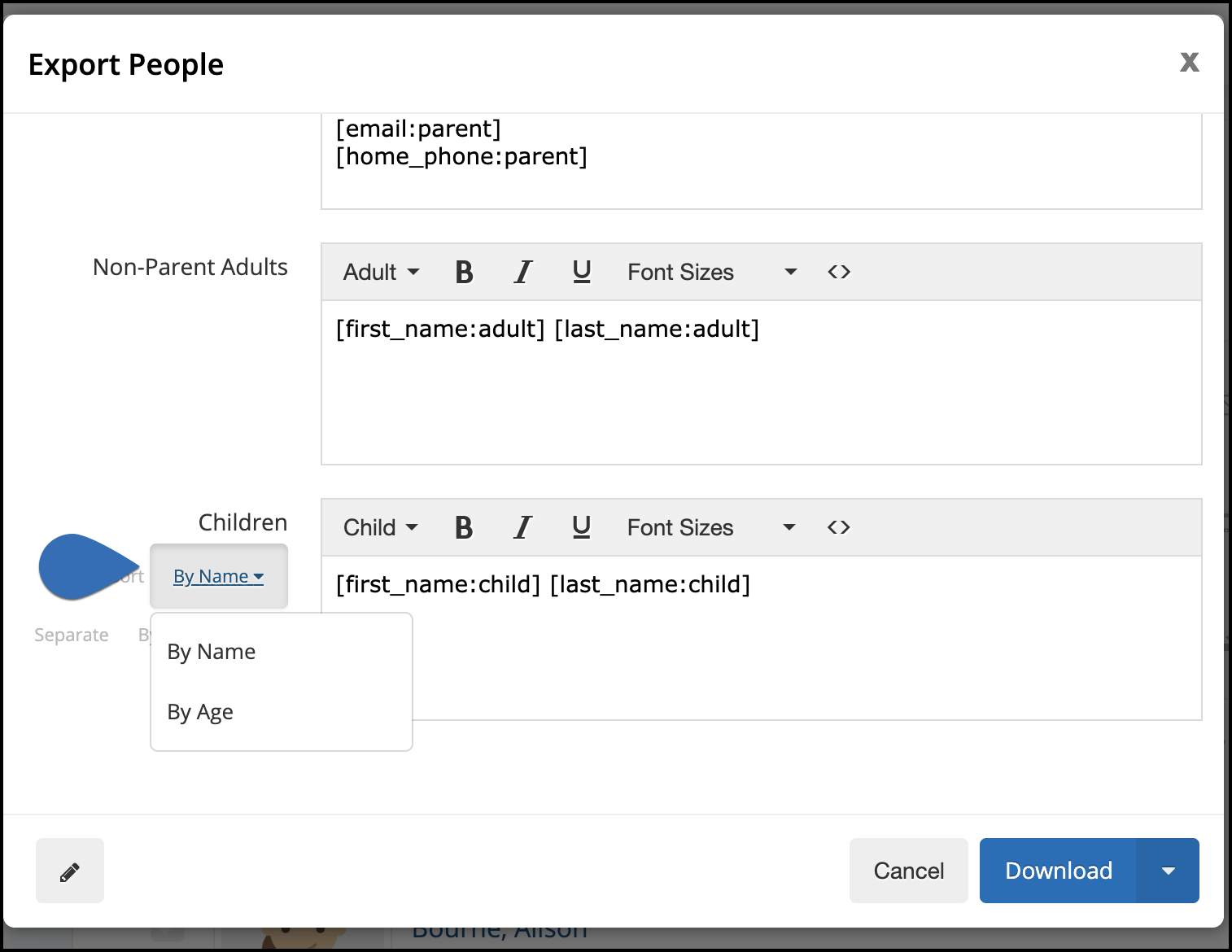Select 'By Name' from the sort menu
The height and width of the screenshot is (952, 1232).
click(211, 651)
